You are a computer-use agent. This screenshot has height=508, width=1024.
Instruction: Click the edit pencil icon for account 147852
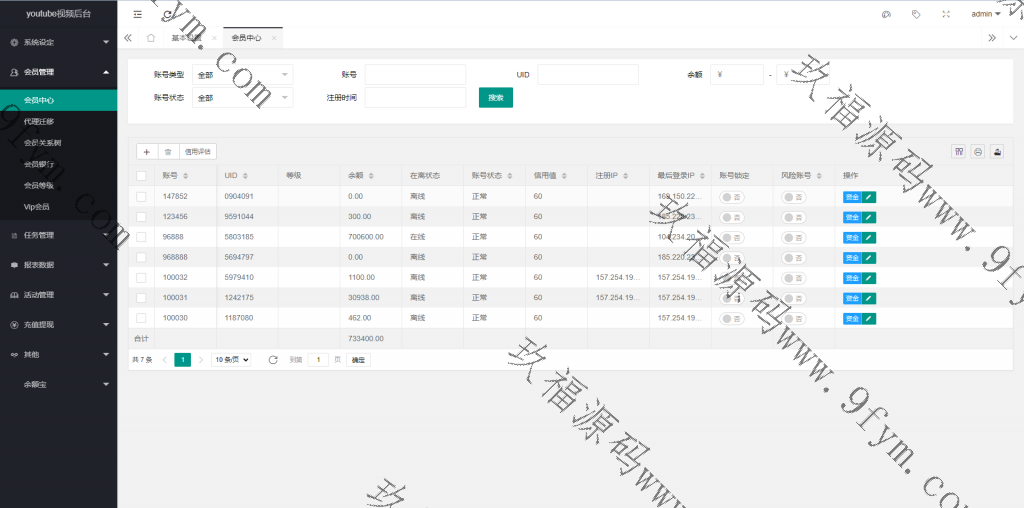coord(869,197)
